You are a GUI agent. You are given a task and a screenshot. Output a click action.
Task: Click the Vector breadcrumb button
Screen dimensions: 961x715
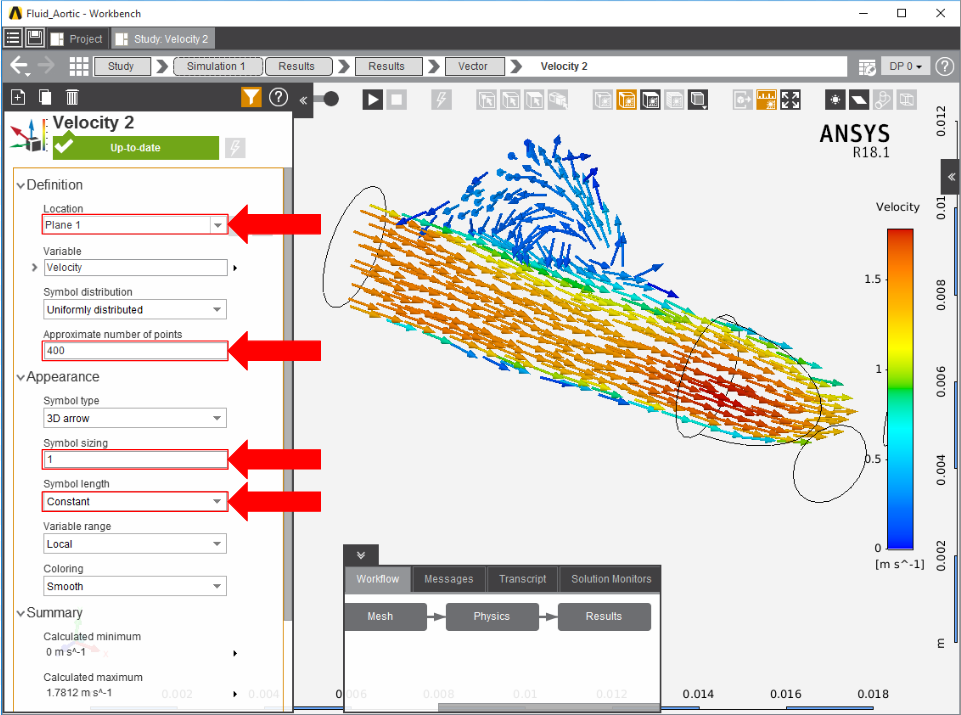pyautogui.click(x=474, y=66)
